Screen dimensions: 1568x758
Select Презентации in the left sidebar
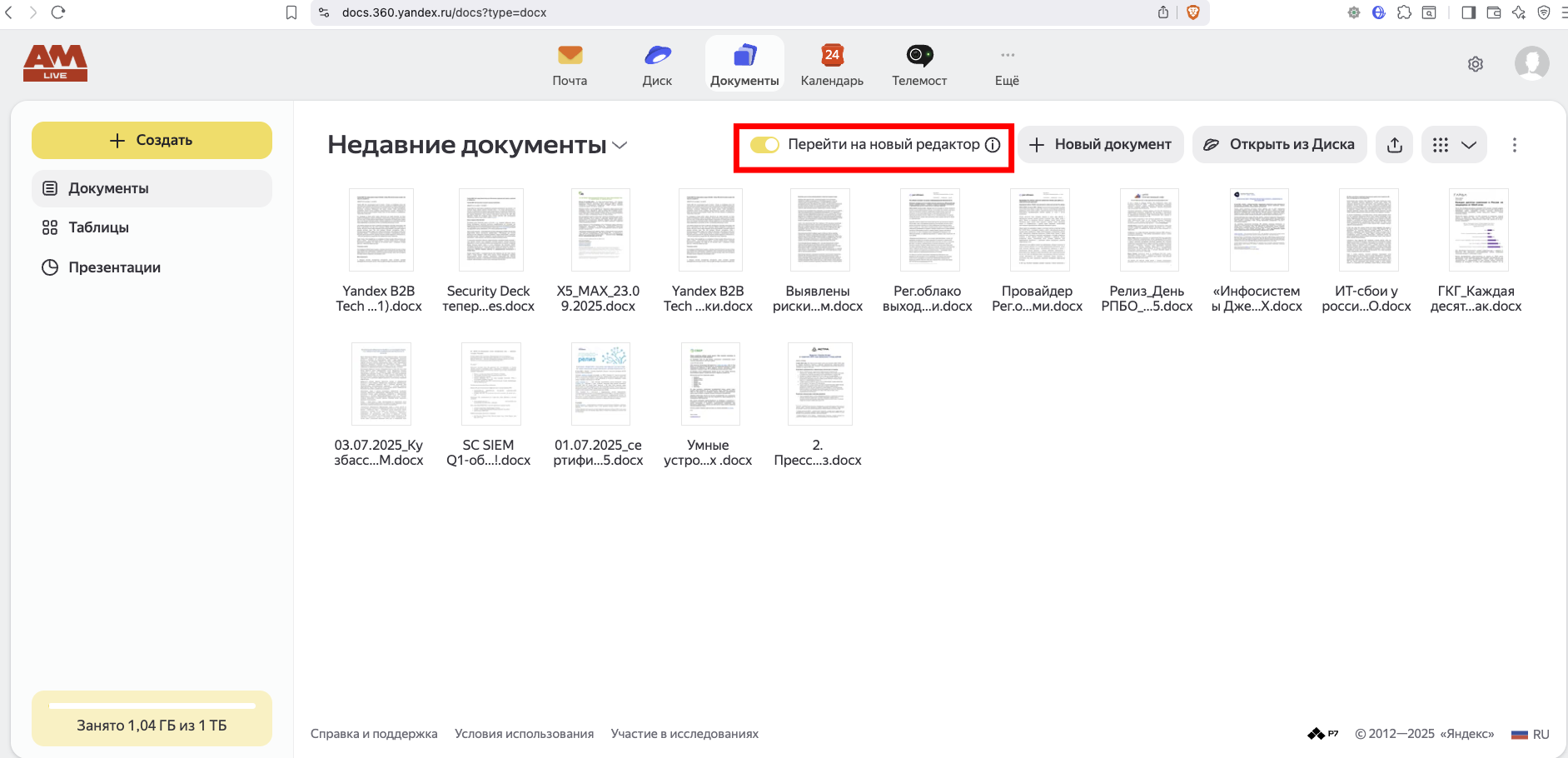152,267
